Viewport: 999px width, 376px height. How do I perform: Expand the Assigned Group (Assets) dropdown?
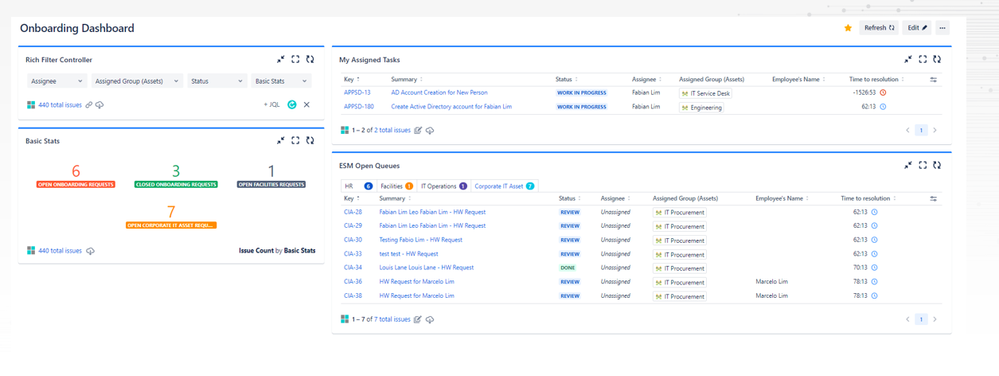click(137, 81)
